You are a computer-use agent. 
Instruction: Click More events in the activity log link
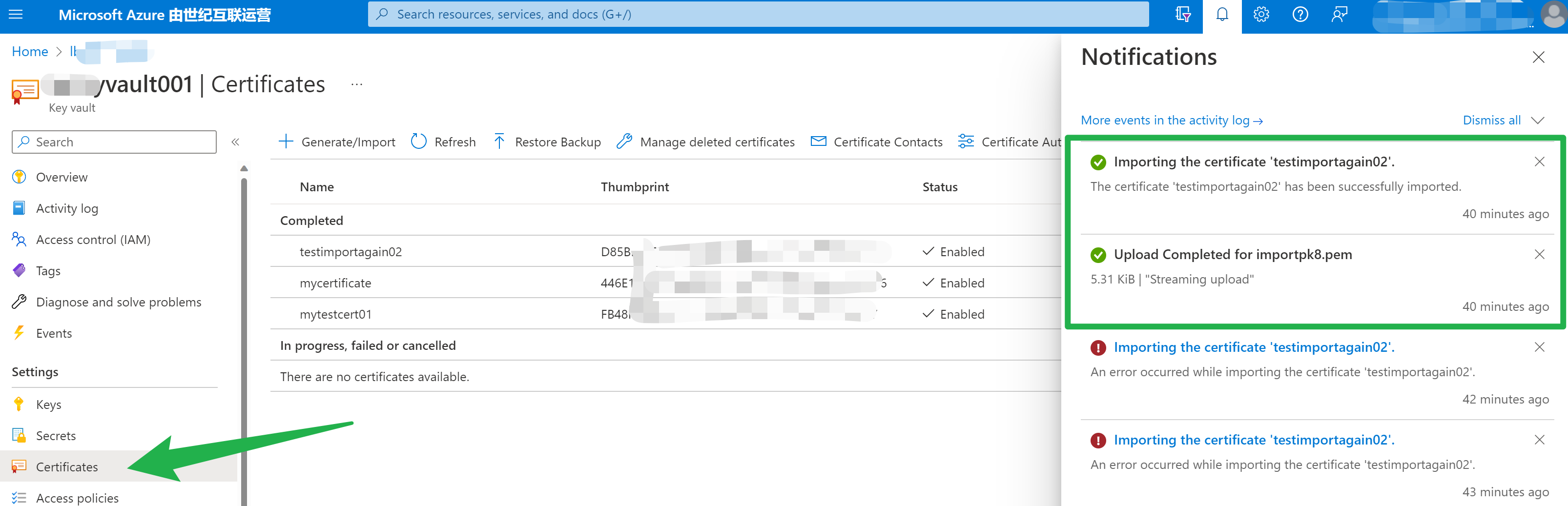point(1171,121)
